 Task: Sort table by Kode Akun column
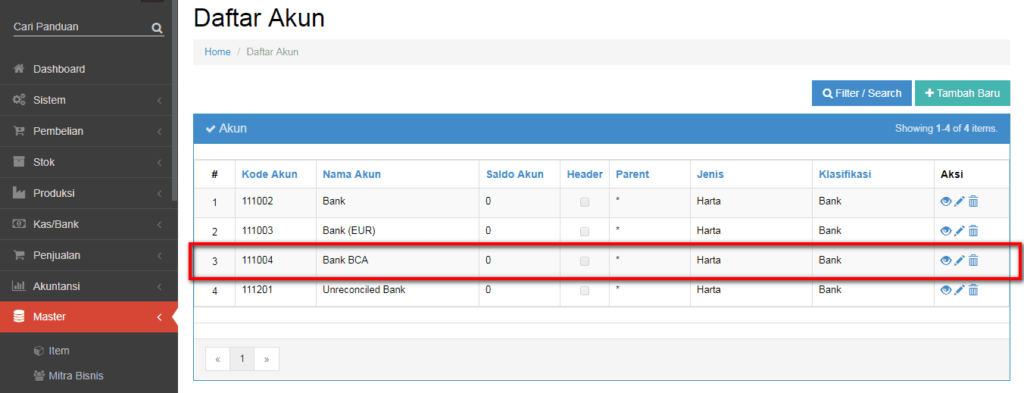(269, 174)
